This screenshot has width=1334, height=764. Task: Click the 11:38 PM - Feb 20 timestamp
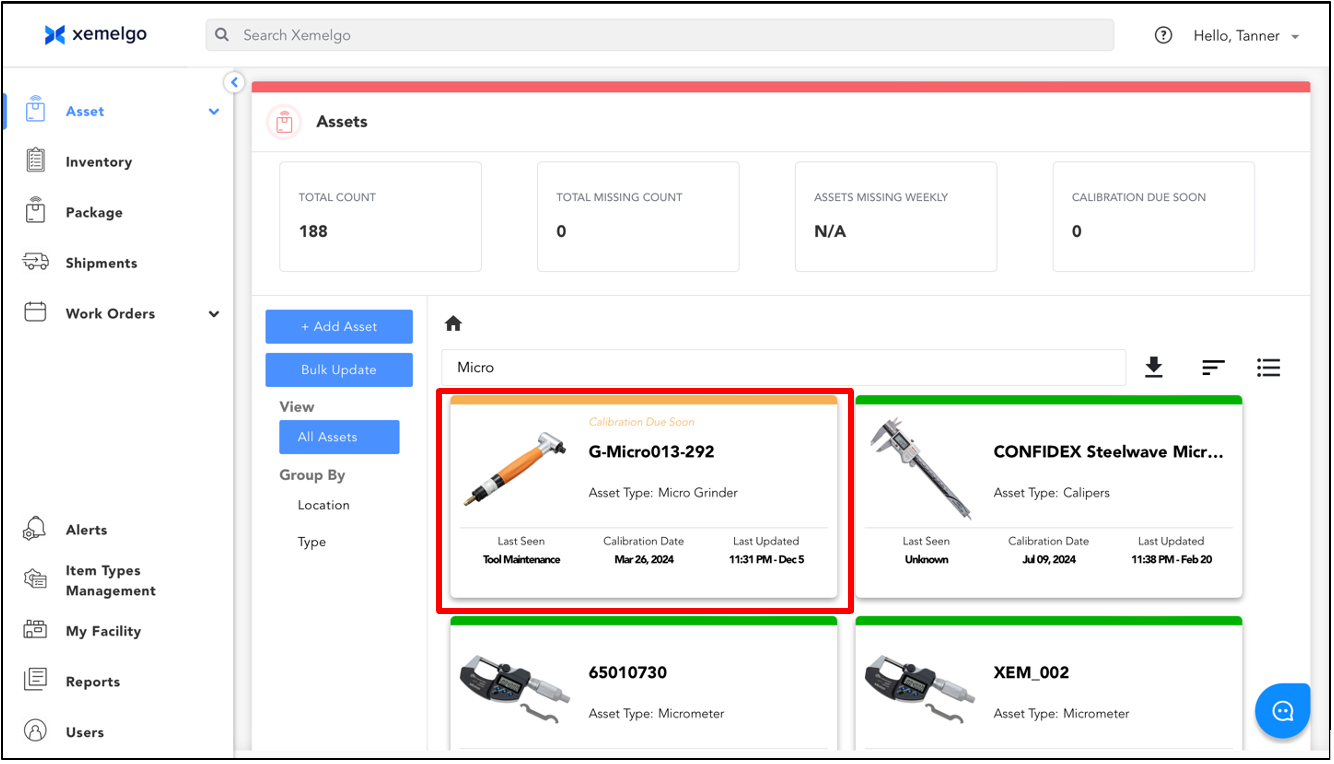1171,560
